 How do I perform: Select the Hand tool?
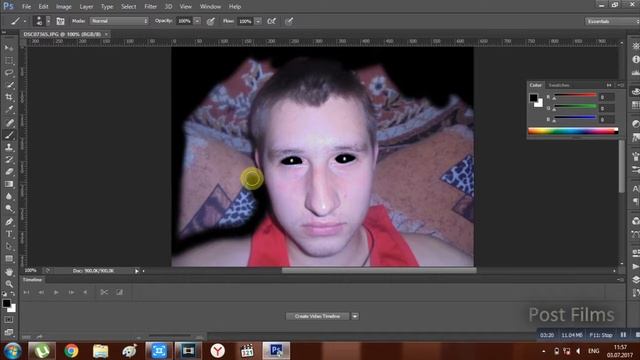(x=9, y=272)
